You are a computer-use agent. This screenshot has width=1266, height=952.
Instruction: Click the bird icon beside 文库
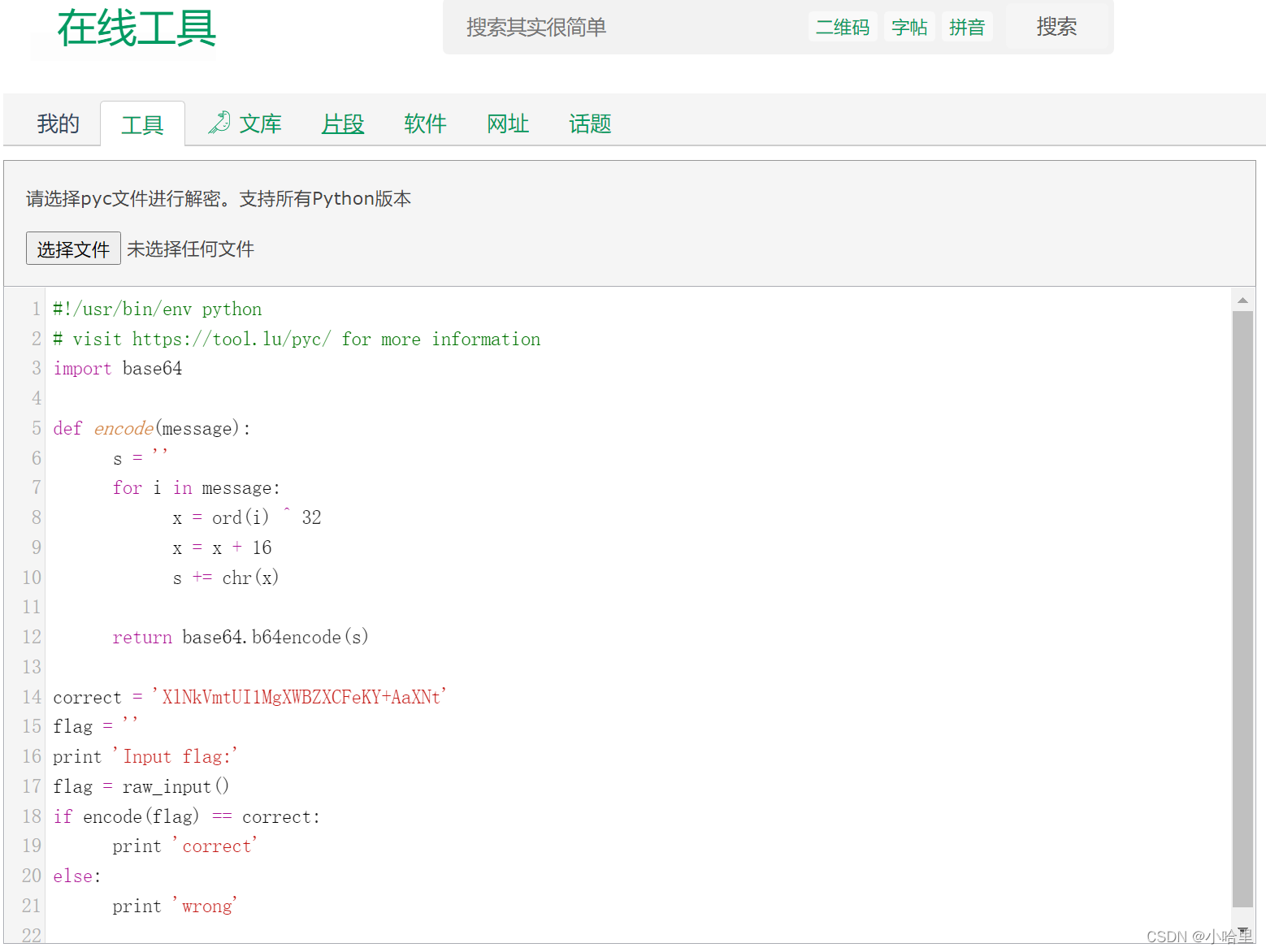pyautogui.click(x=219, y=123)
